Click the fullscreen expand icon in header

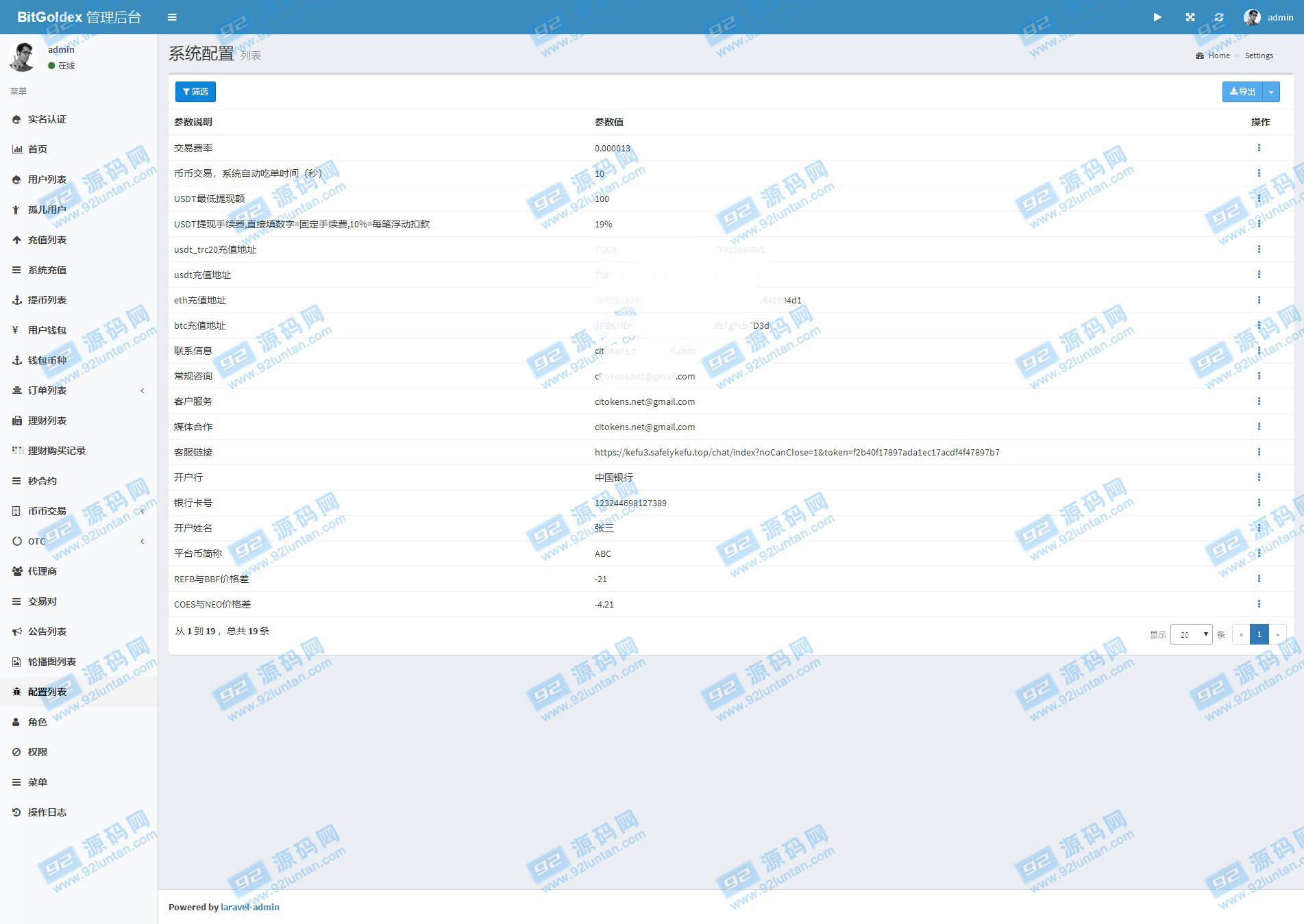point(1190,17)
